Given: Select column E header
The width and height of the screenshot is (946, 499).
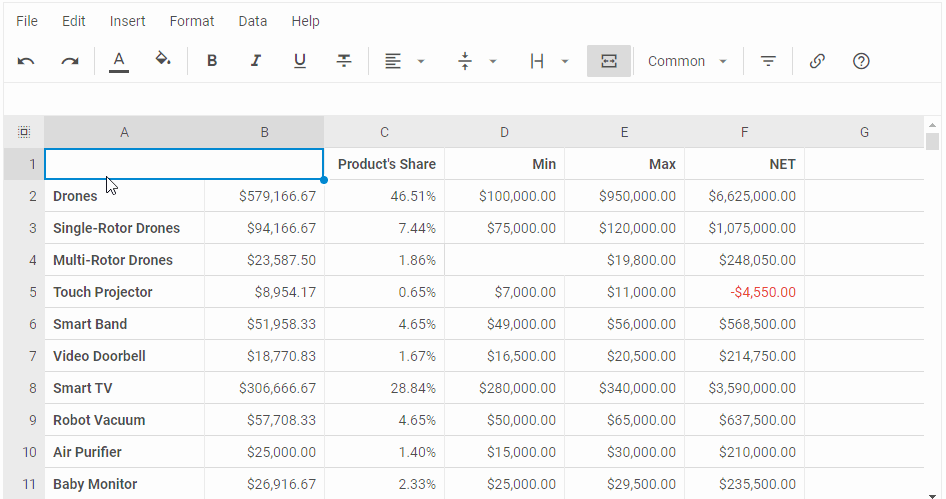Looking at the screenshot, I should (x=624, y=132).
